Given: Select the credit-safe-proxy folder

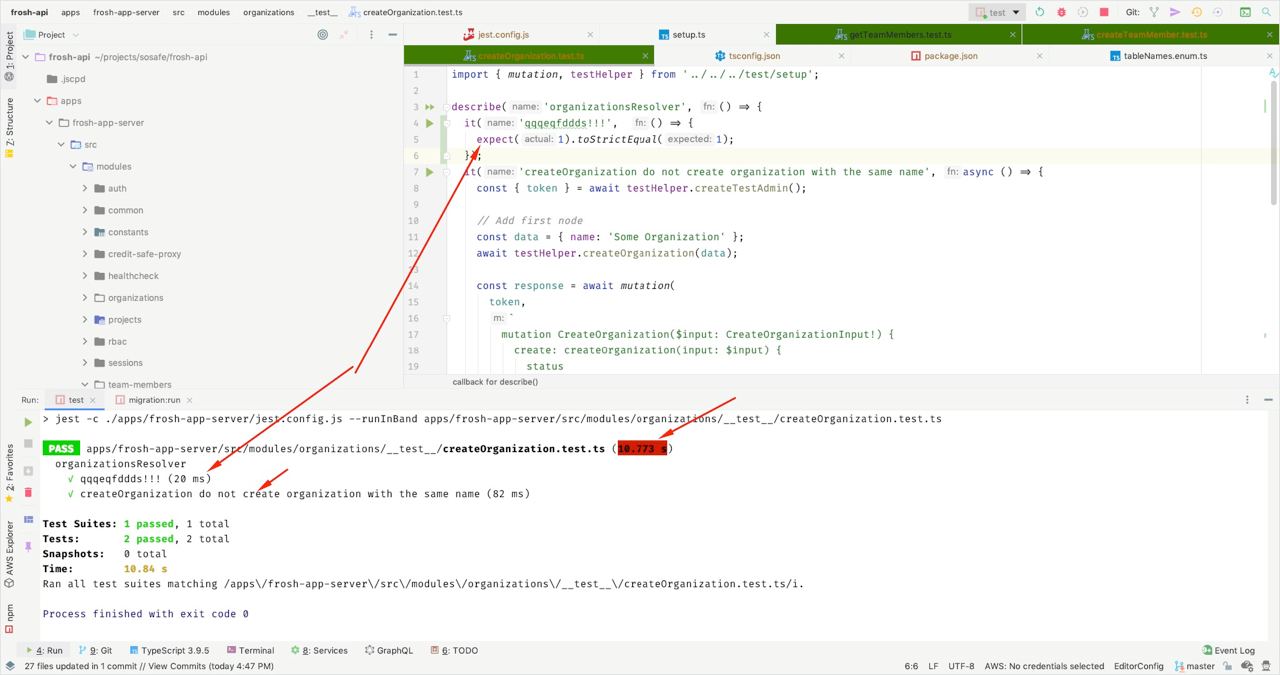Looking at the screenshot, I should (x=144, y=254).
